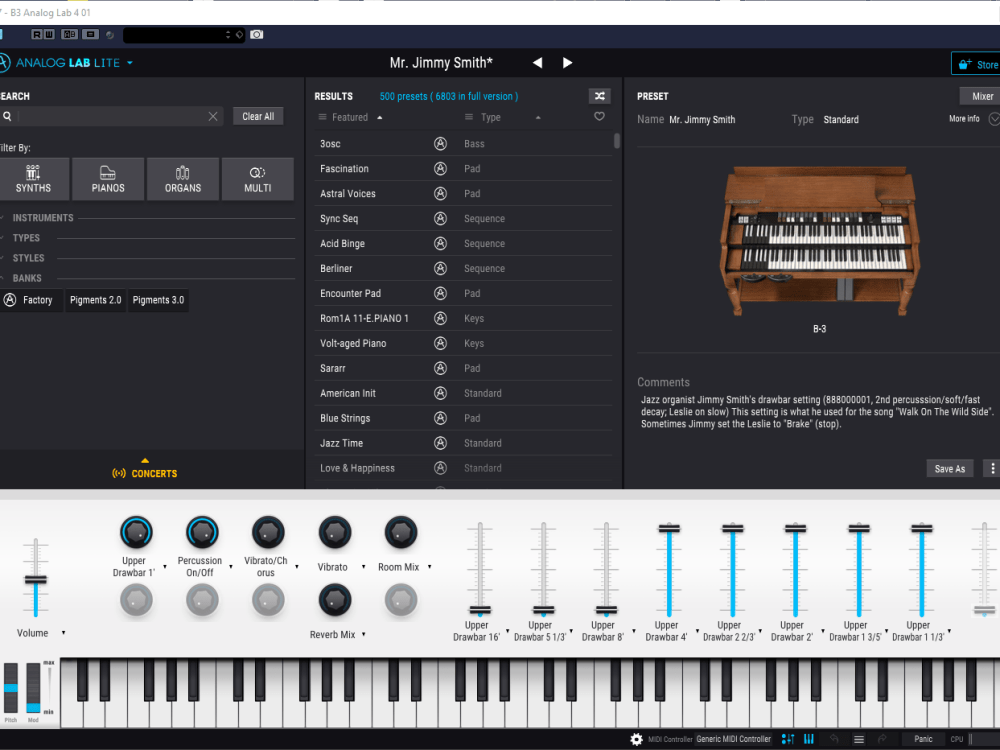Filter by PIANOS

click(x=108, y=179)
